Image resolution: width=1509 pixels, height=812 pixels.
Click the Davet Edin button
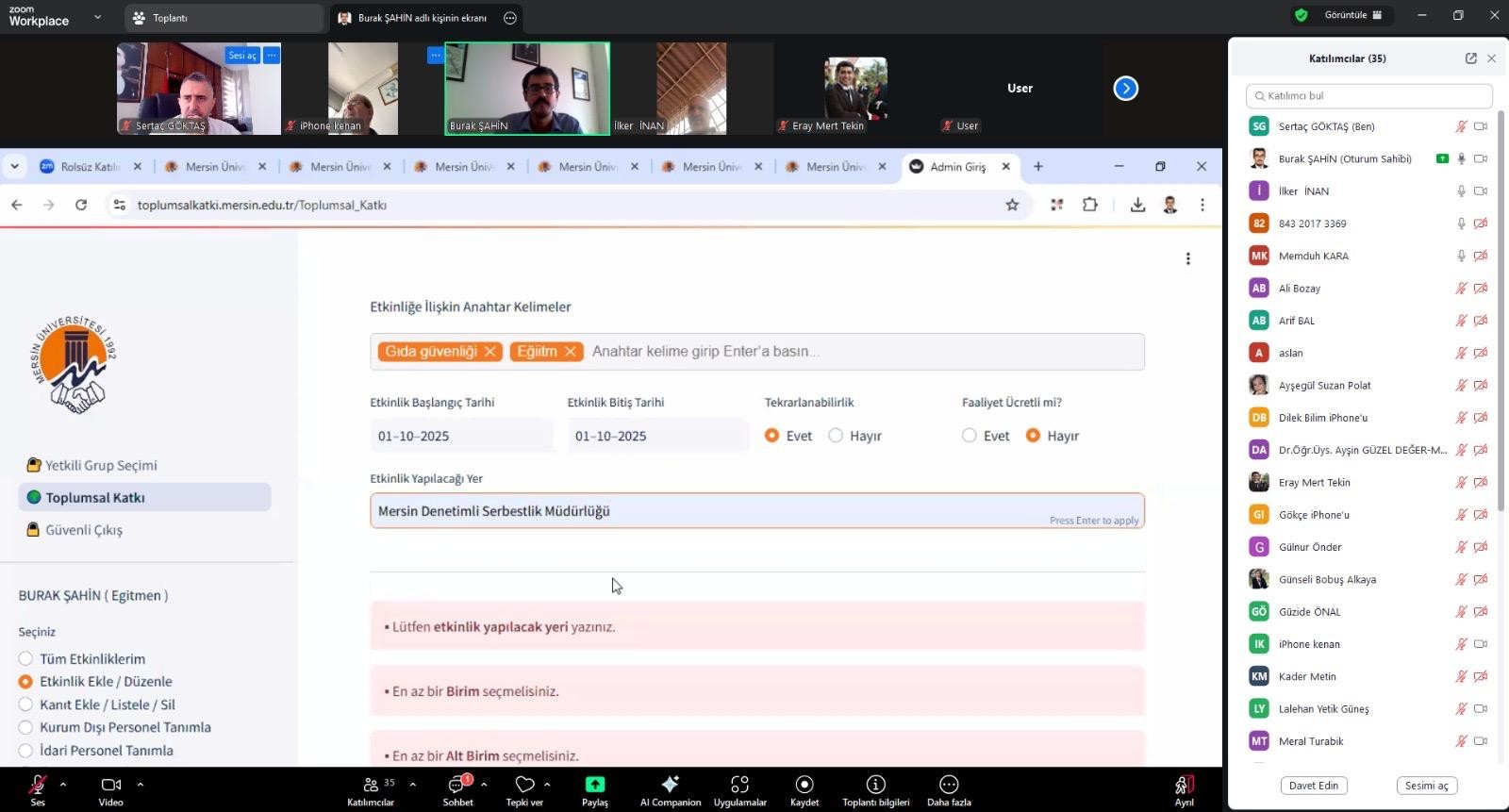pyautogui.click(x=1314, y=786)
